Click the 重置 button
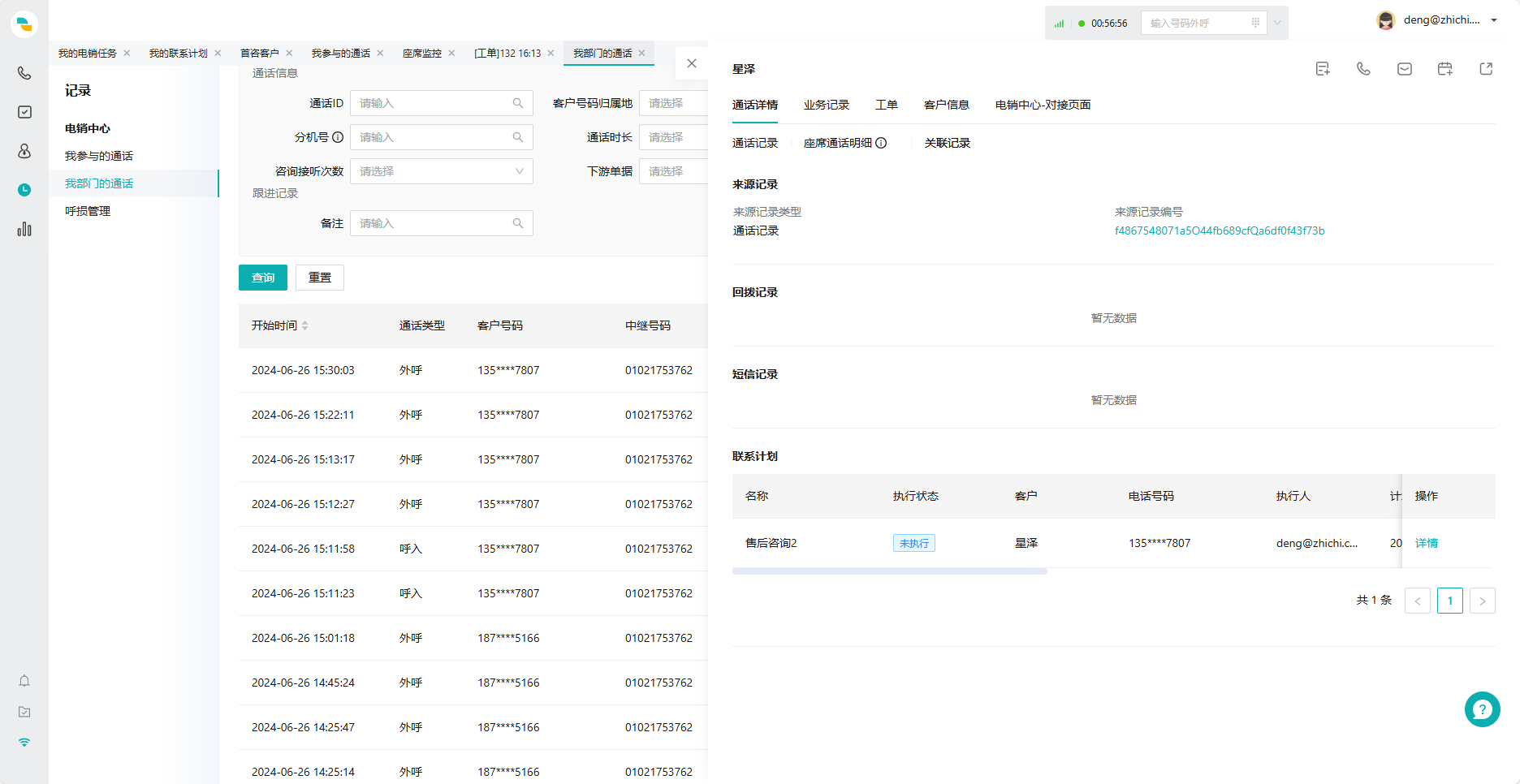Image resolution: width=1520 pixels, height=784 pixels. tap(320, 278)
